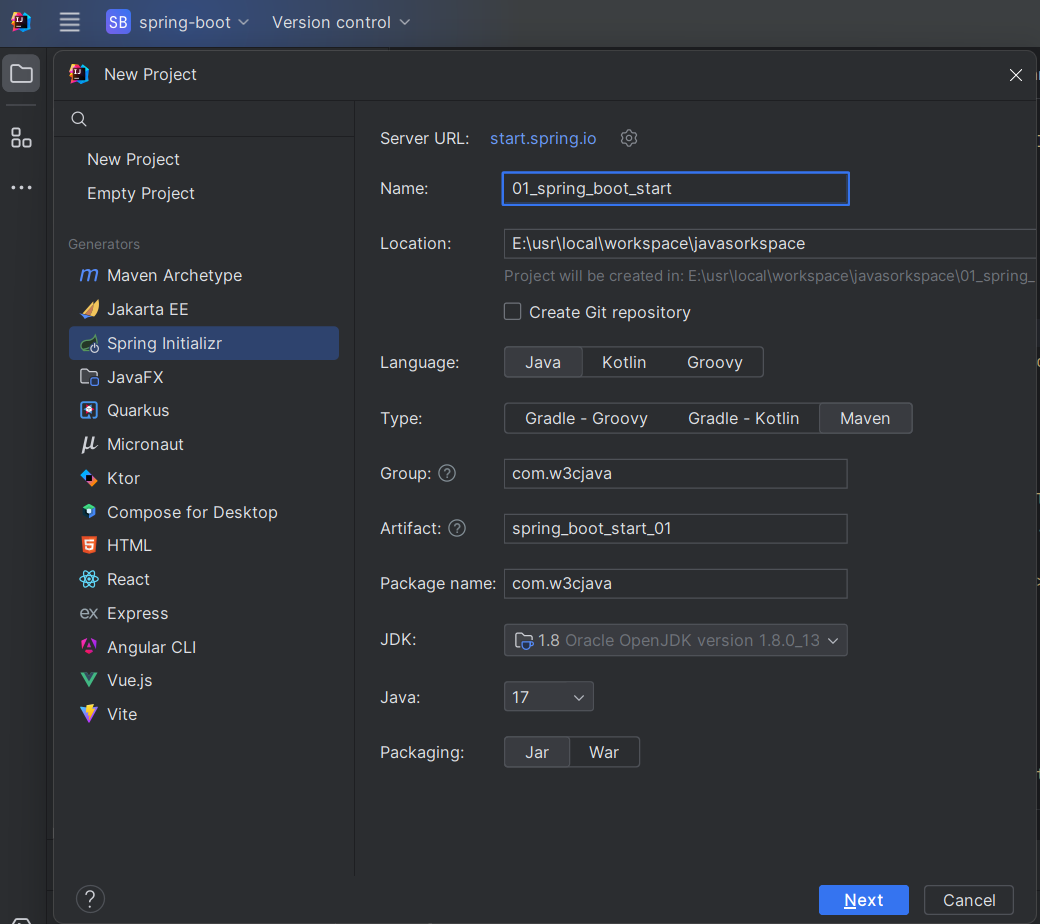Select the Vue.js generator

tap(204, 681)
